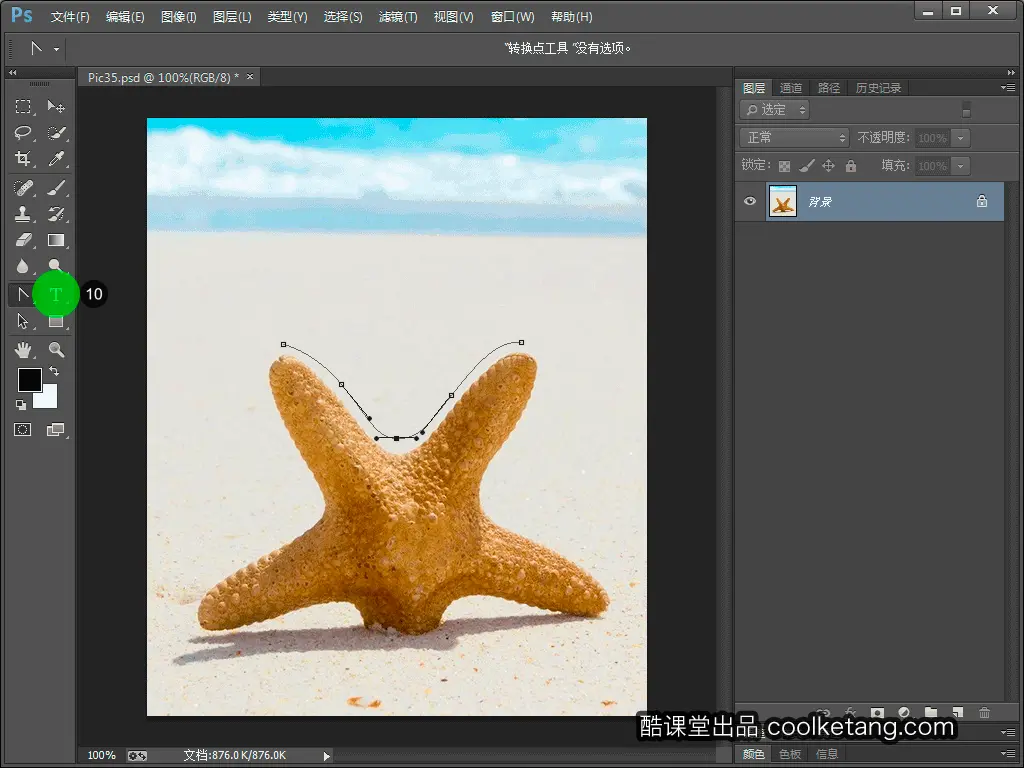Open the tool preset picker arrow
The image size is (1024, 768).
tap(57, 49)
